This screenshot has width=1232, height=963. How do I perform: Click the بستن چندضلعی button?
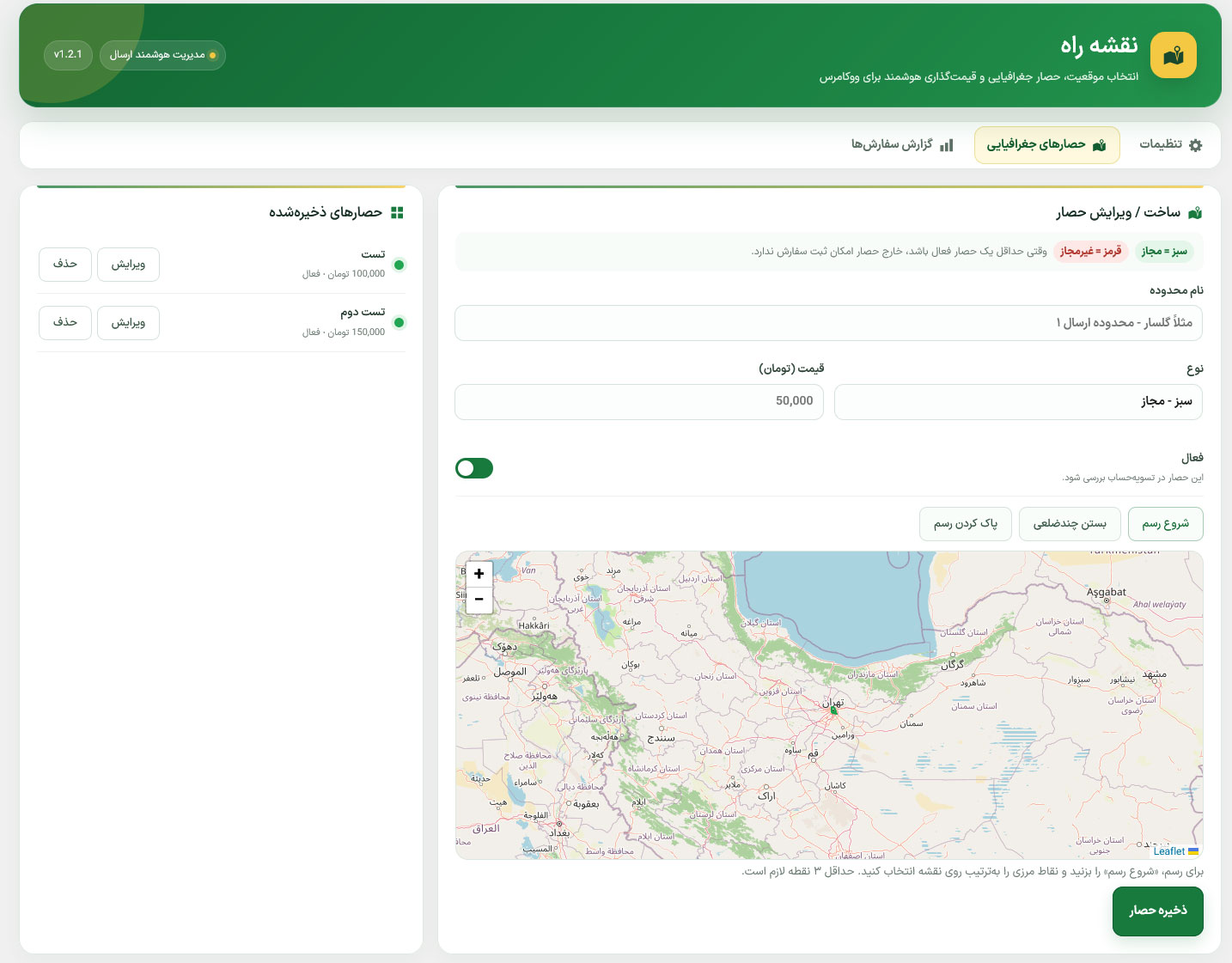1070,524
